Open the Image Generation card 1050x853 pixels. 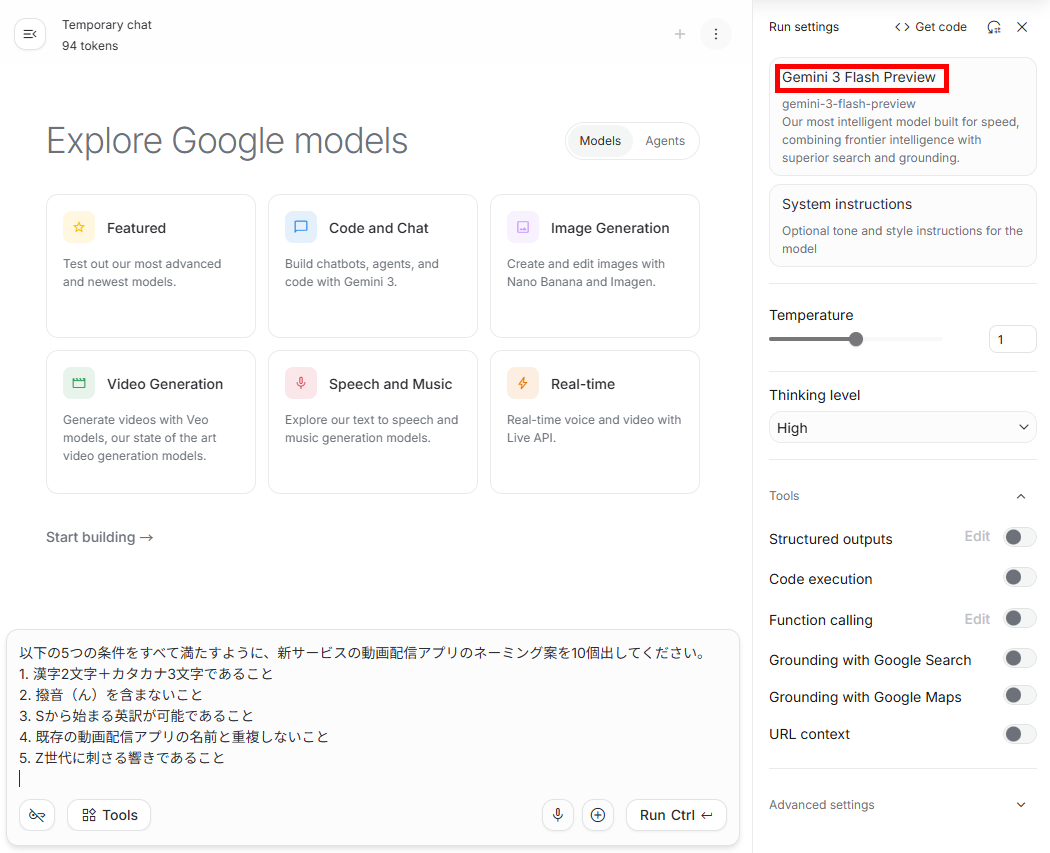click(x=595, y=266)
